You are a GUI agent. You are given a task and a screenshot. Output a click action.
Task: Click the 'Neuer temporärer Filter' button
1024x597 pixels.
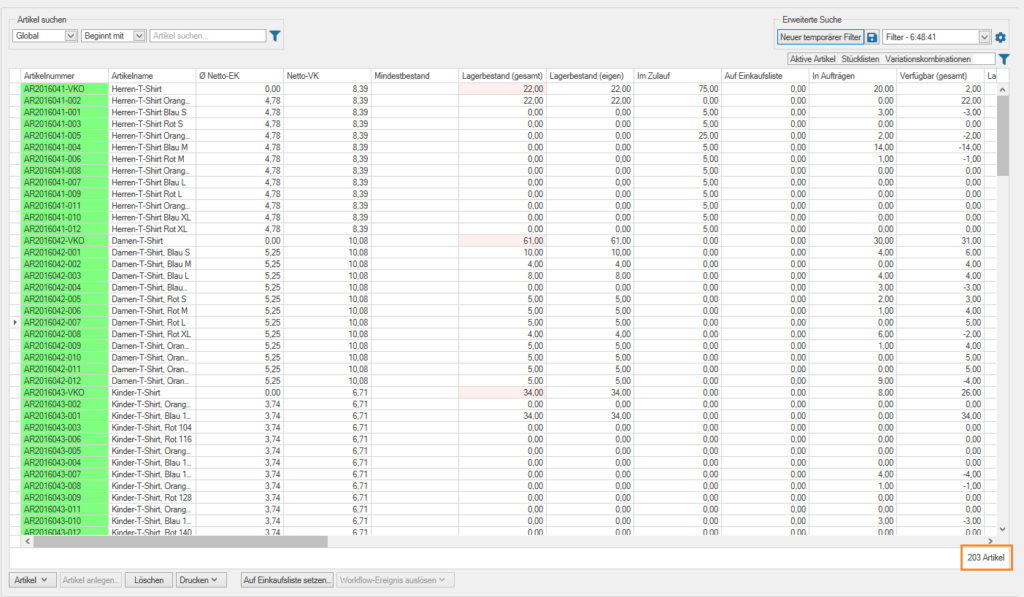(820, 37)
